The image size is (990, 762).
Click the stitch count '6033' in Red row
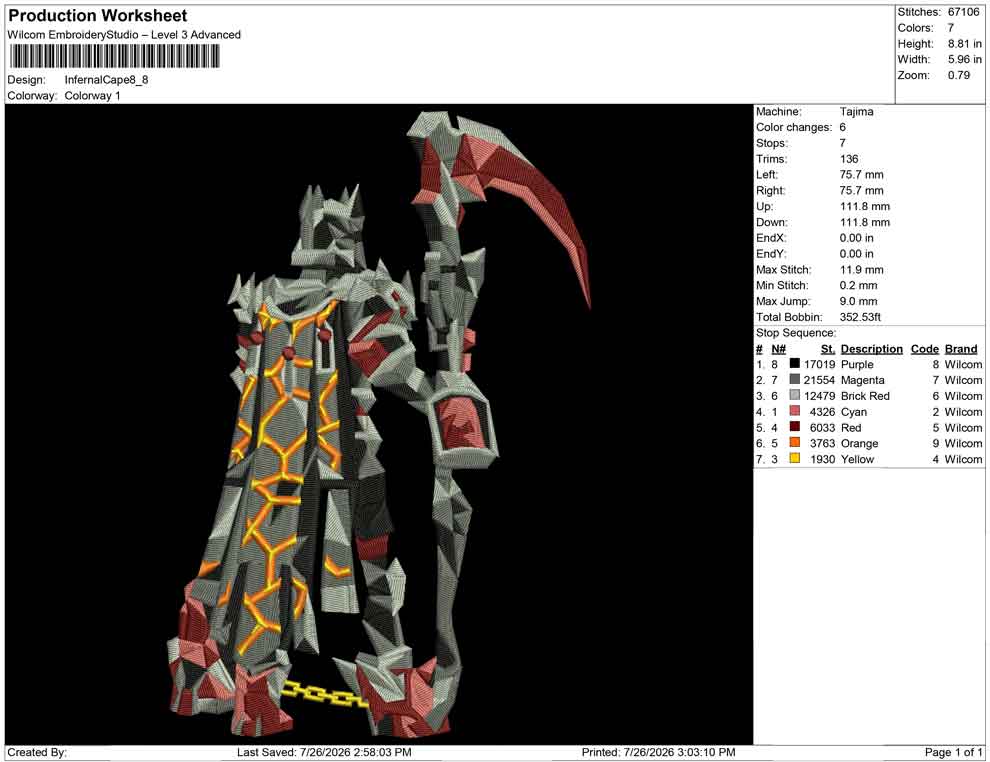(x=822, y=427)
